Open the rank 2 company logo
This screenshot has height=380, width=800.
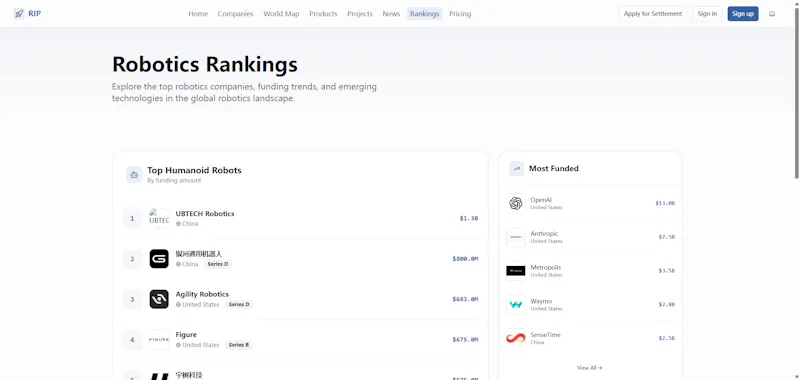[159, 259]
